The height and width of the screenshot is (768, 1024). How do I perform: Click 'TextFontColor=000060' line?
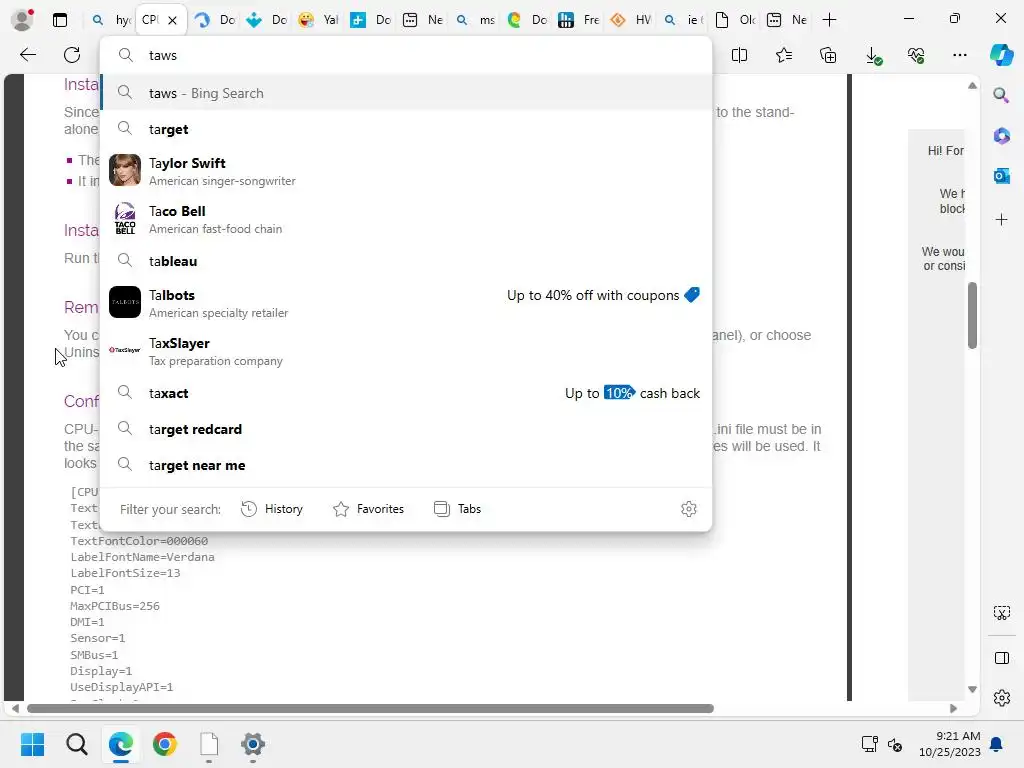click(139, 541)
